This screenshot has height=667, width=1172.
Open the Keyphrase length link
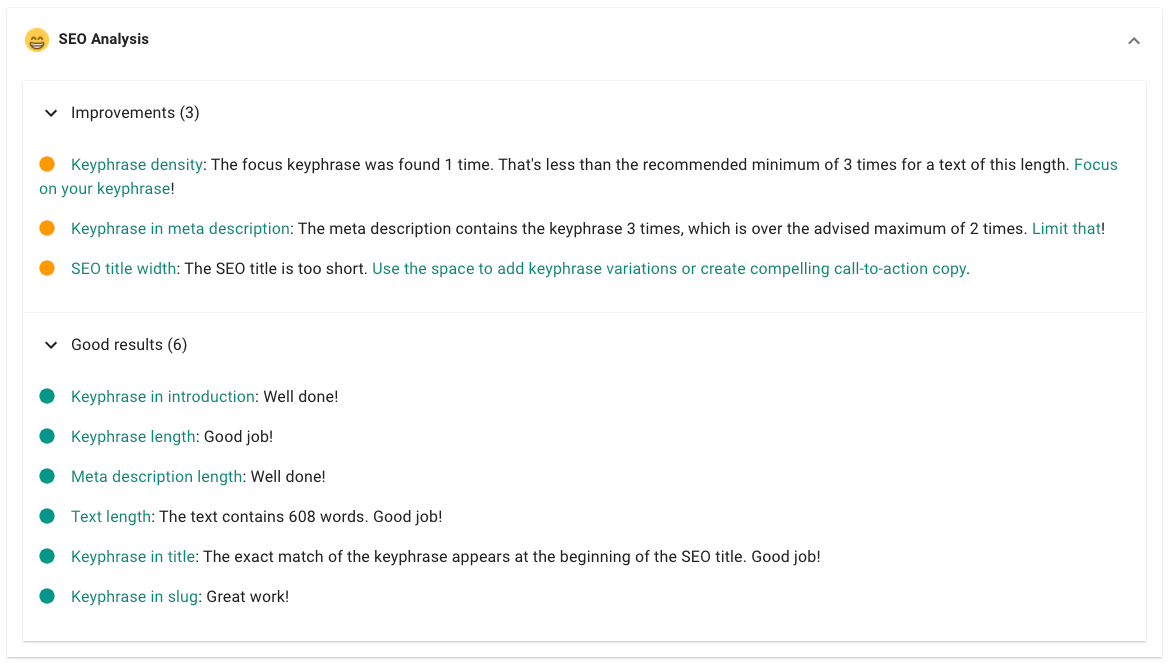pyautogui.click(x=133, y=436)
